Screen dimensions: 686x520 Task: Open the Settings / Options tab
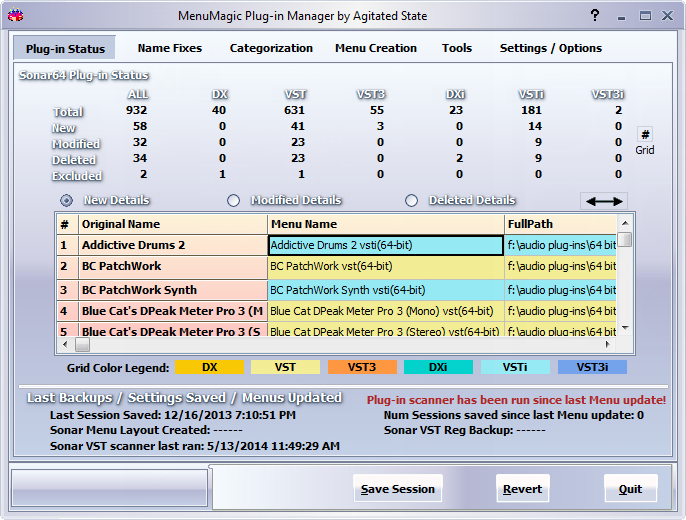(x=551, y=48)
